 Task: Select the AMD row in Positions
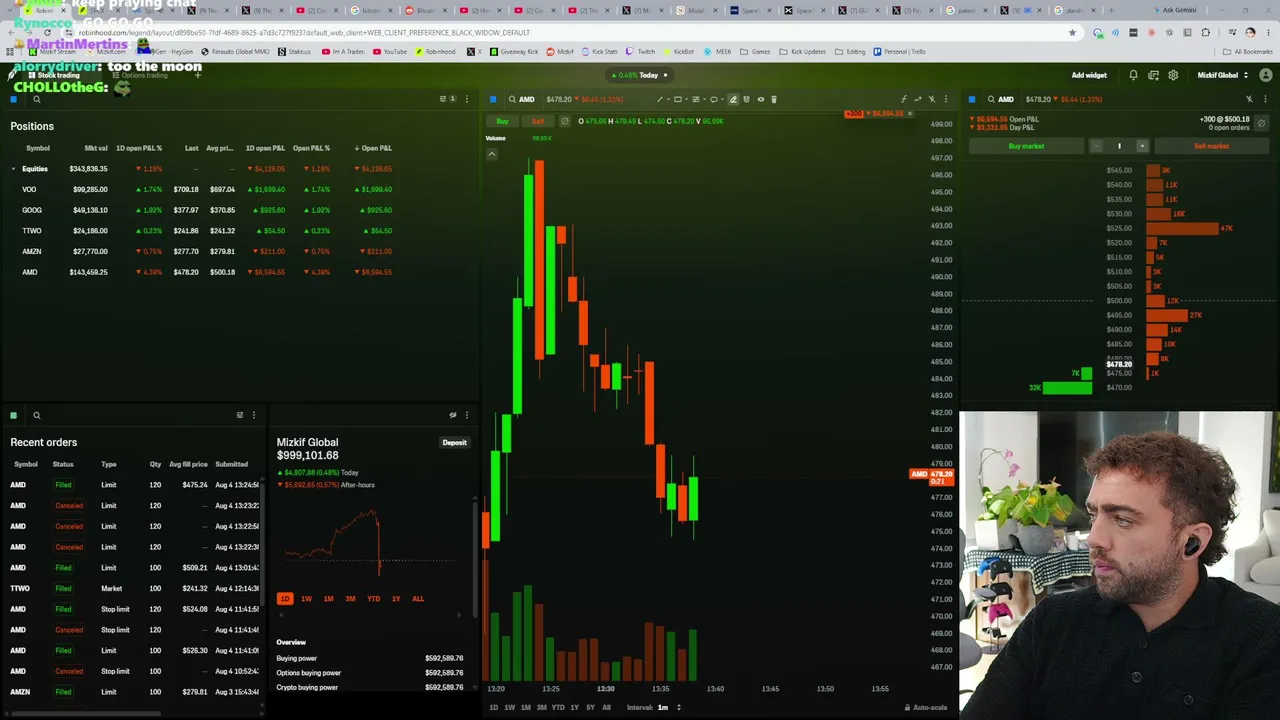pyautogui.click(x=202, y=272)
